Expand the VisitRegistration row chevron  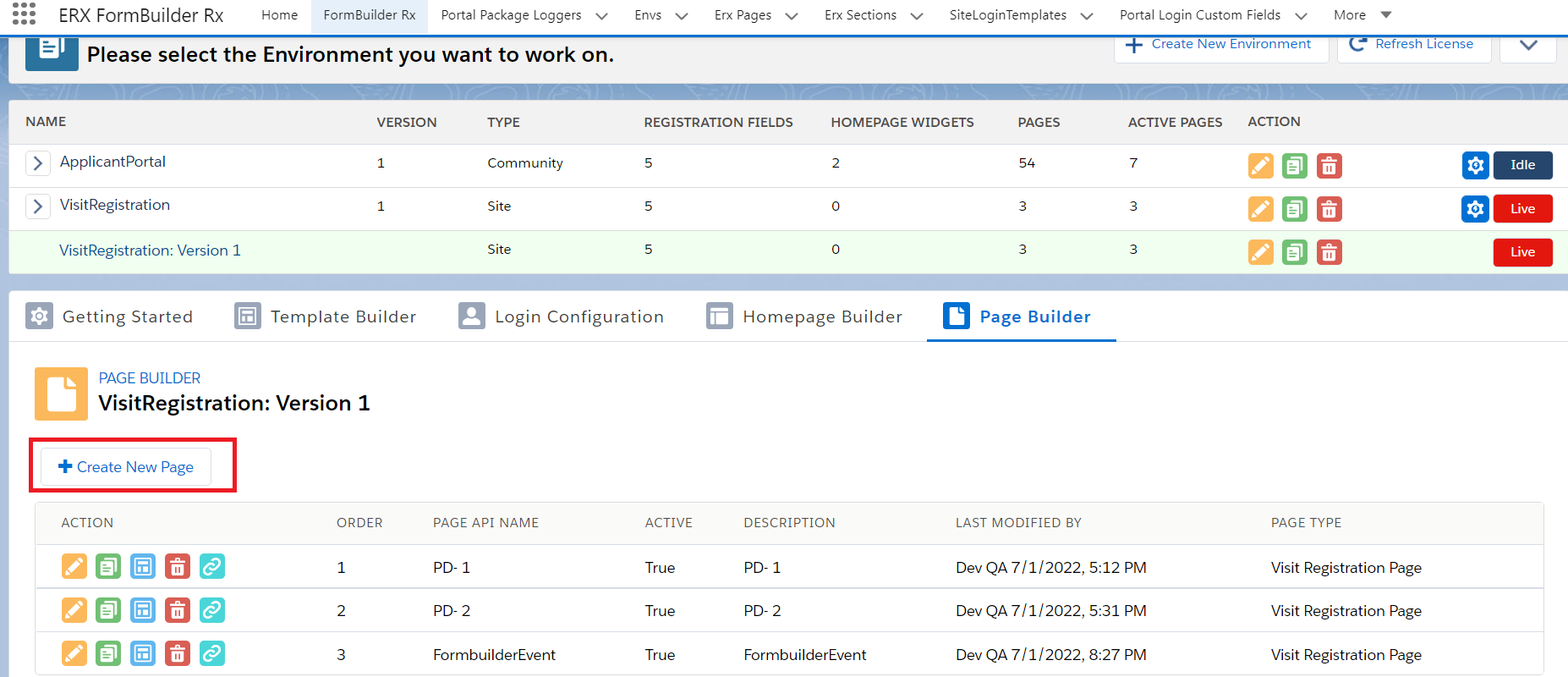37,206
